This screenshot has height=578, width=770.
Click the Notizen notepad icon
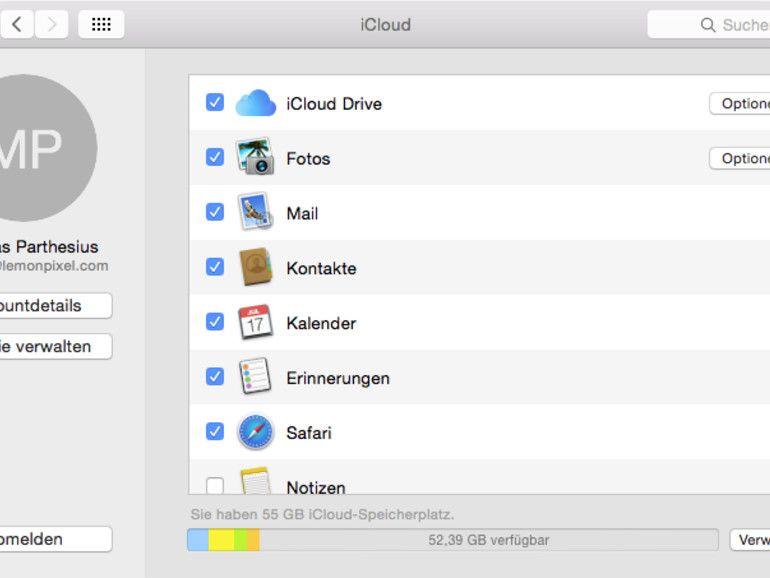click(x=255, y=481)
